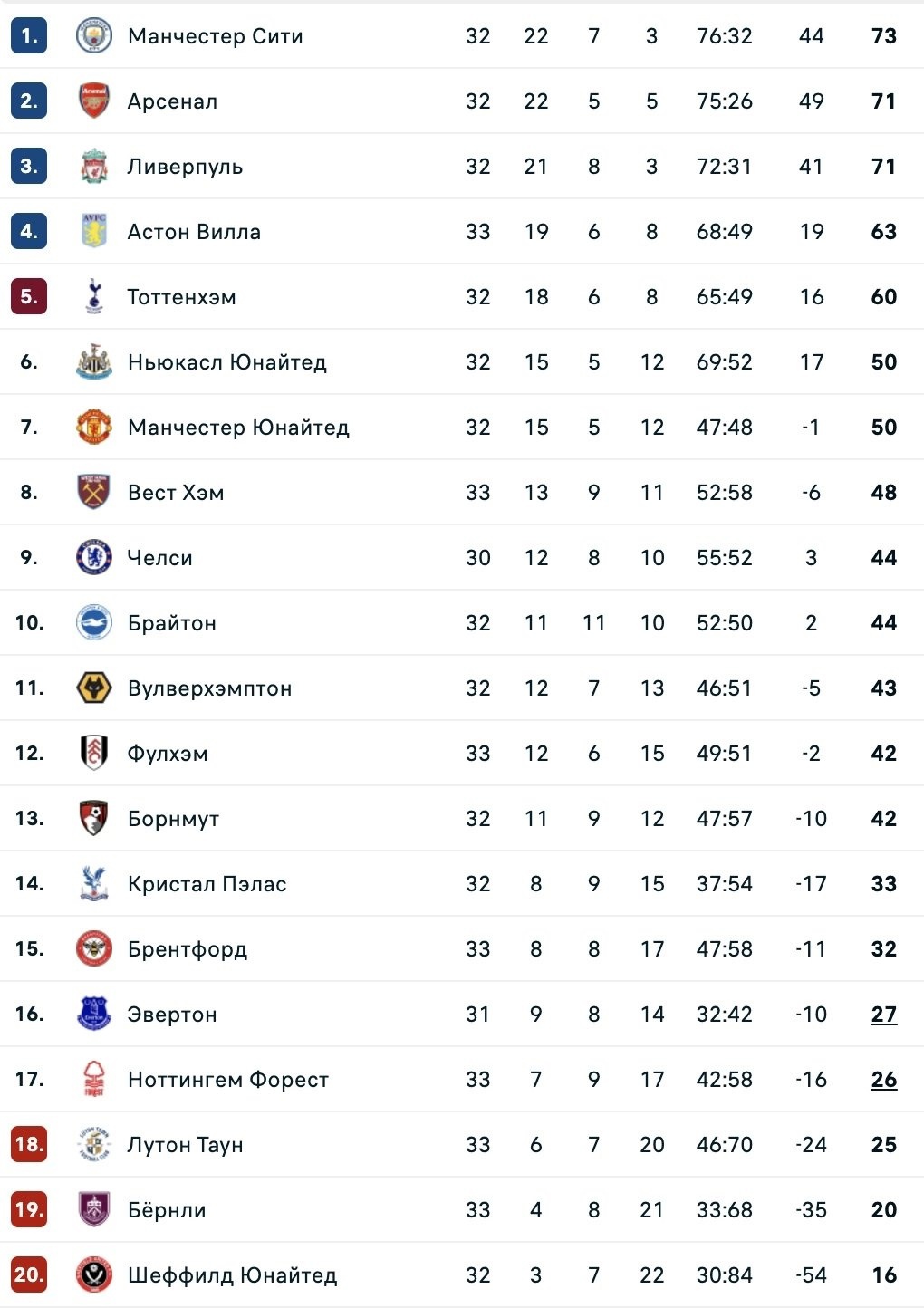The image size is (924, 1308).
Task: Click the red position badge 18
Action: click(29, 1145)
